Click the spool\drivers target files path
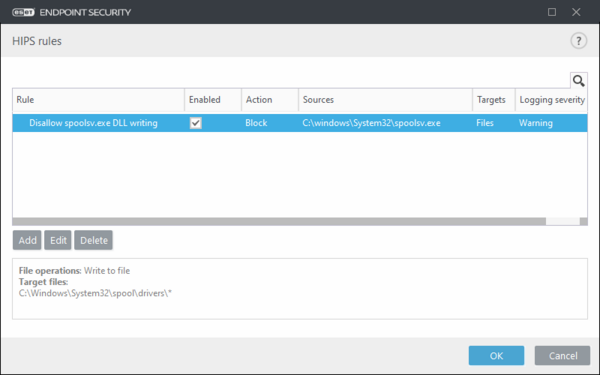The image size is (600, 375). pyautogui.click(x=95, y=293)
